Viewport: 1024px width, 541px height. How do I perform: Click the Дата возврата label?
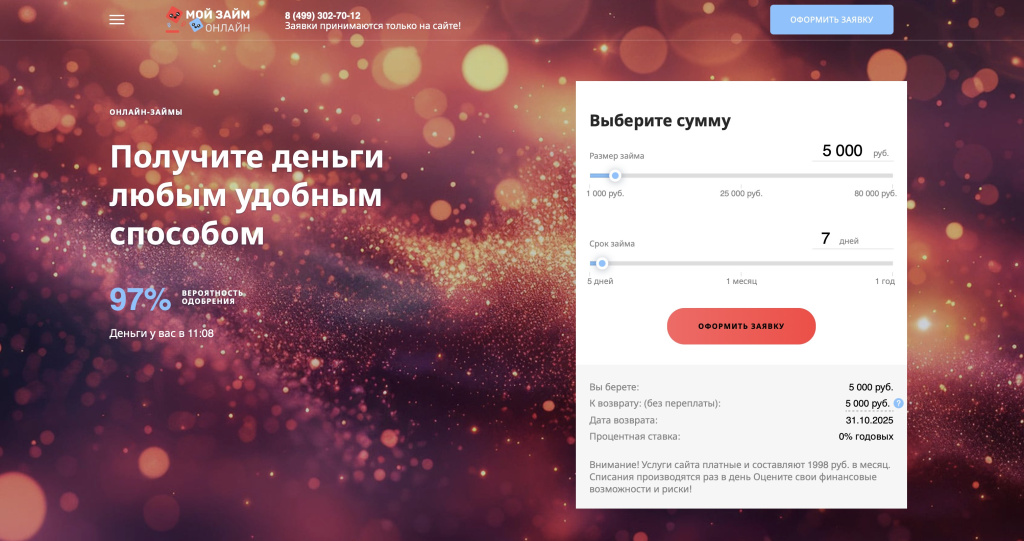click(x=624, y=420)
